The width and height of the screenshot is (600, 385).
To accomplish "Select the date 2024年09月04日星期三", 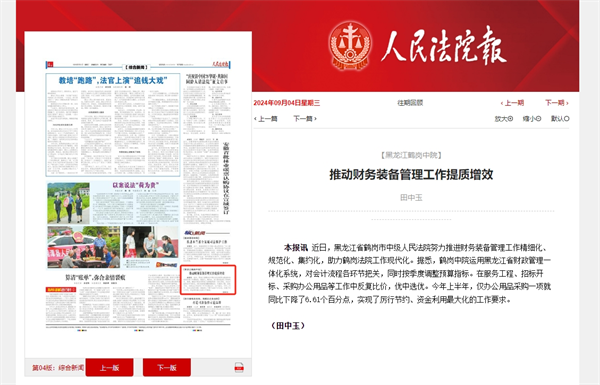I will coord(287,103).
